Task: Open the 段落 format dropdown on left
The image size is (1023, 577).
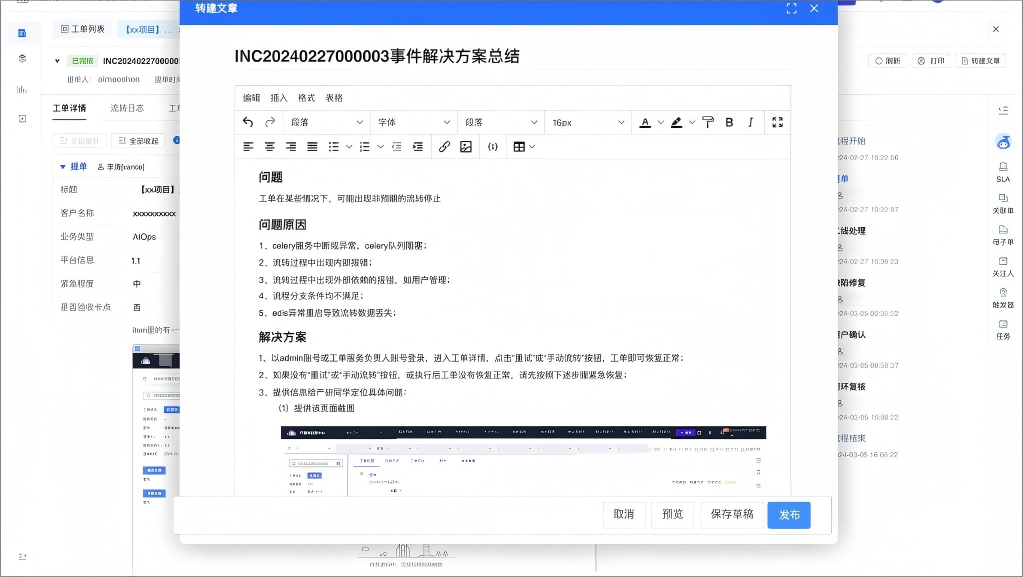Action: (x=326, y=122)
